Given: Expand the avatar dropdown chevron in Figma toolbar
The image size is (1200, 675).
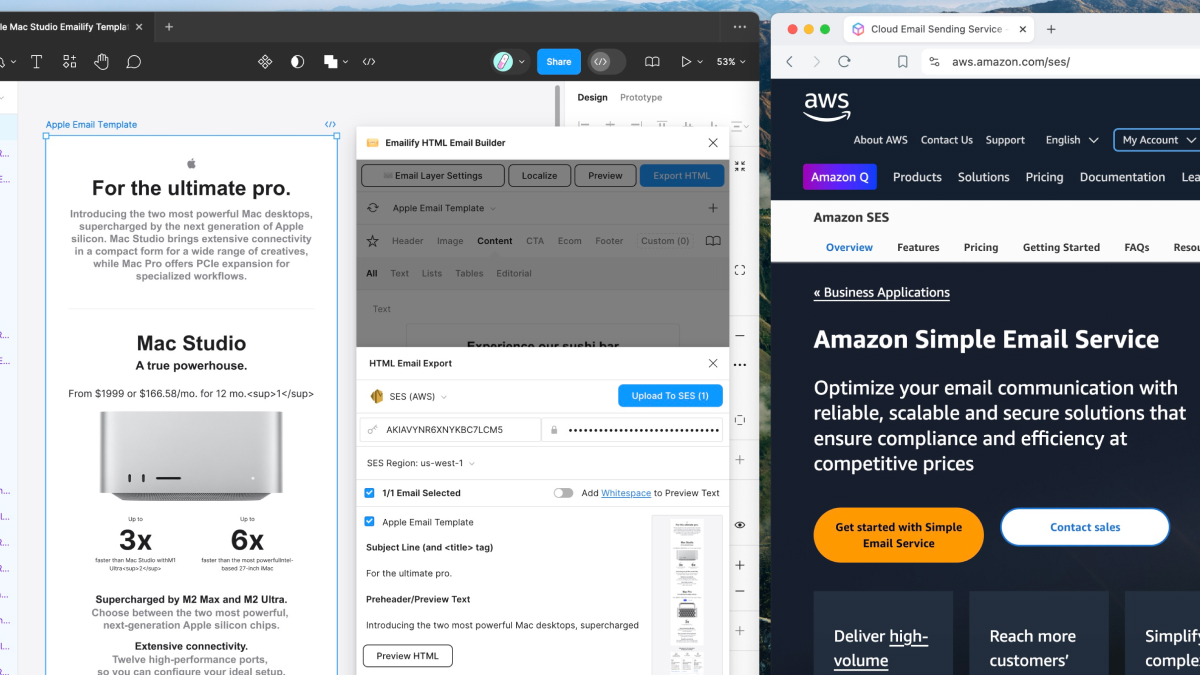Looking at the screenshot, I should coord(522,62).
